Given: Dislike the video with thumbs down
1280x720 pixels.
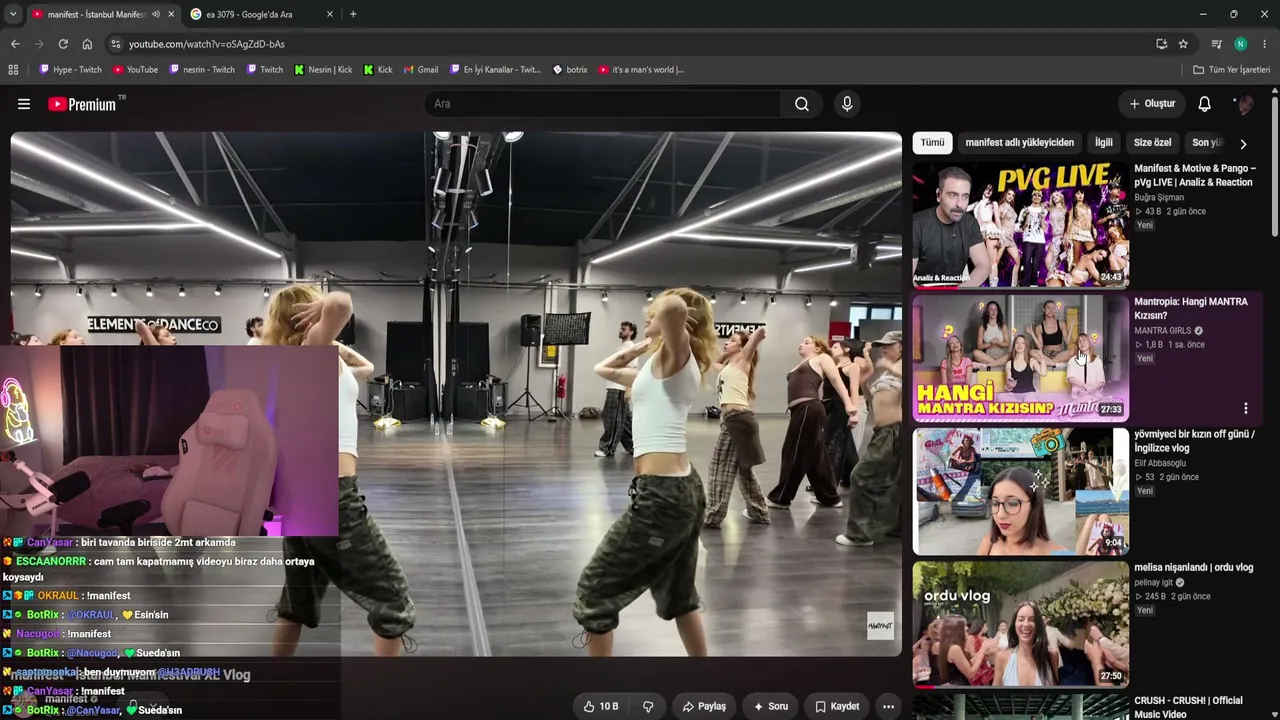Looking at the screenshot, I should pyautogui.click(x=648, y=706).
